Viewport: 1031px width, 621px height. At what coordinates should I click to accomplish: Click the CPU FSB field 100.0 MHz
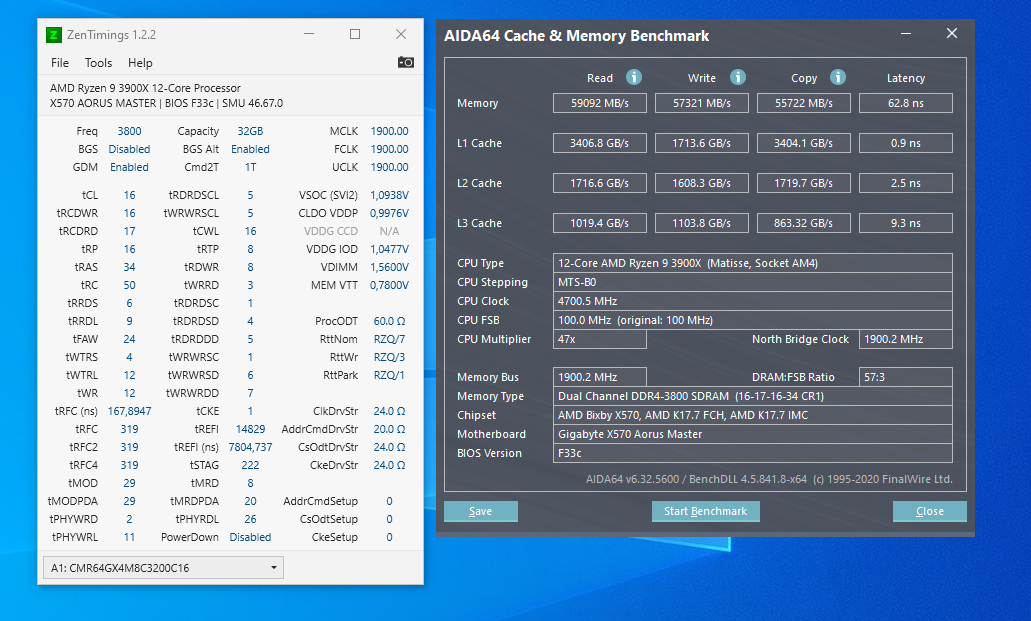click(753, 320)
